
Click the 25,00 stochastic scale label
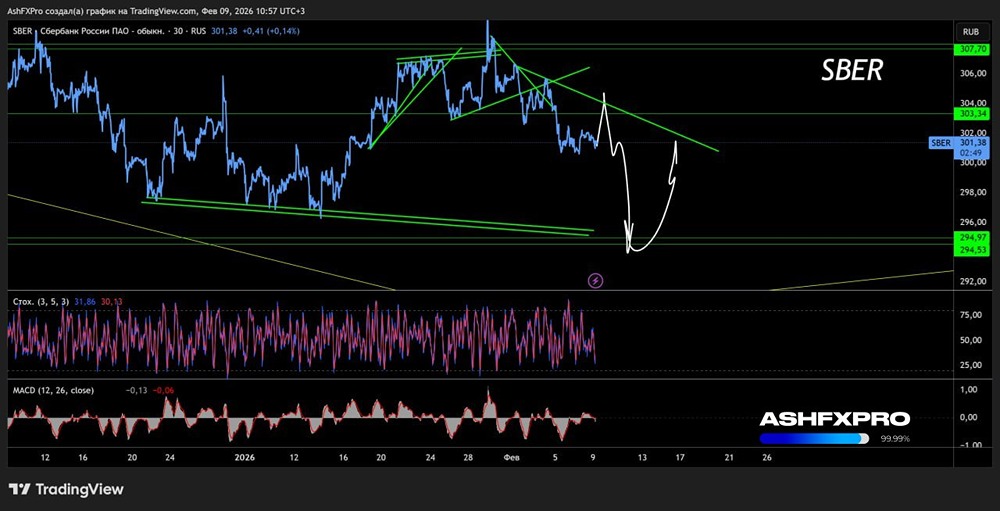coord(972,365)
